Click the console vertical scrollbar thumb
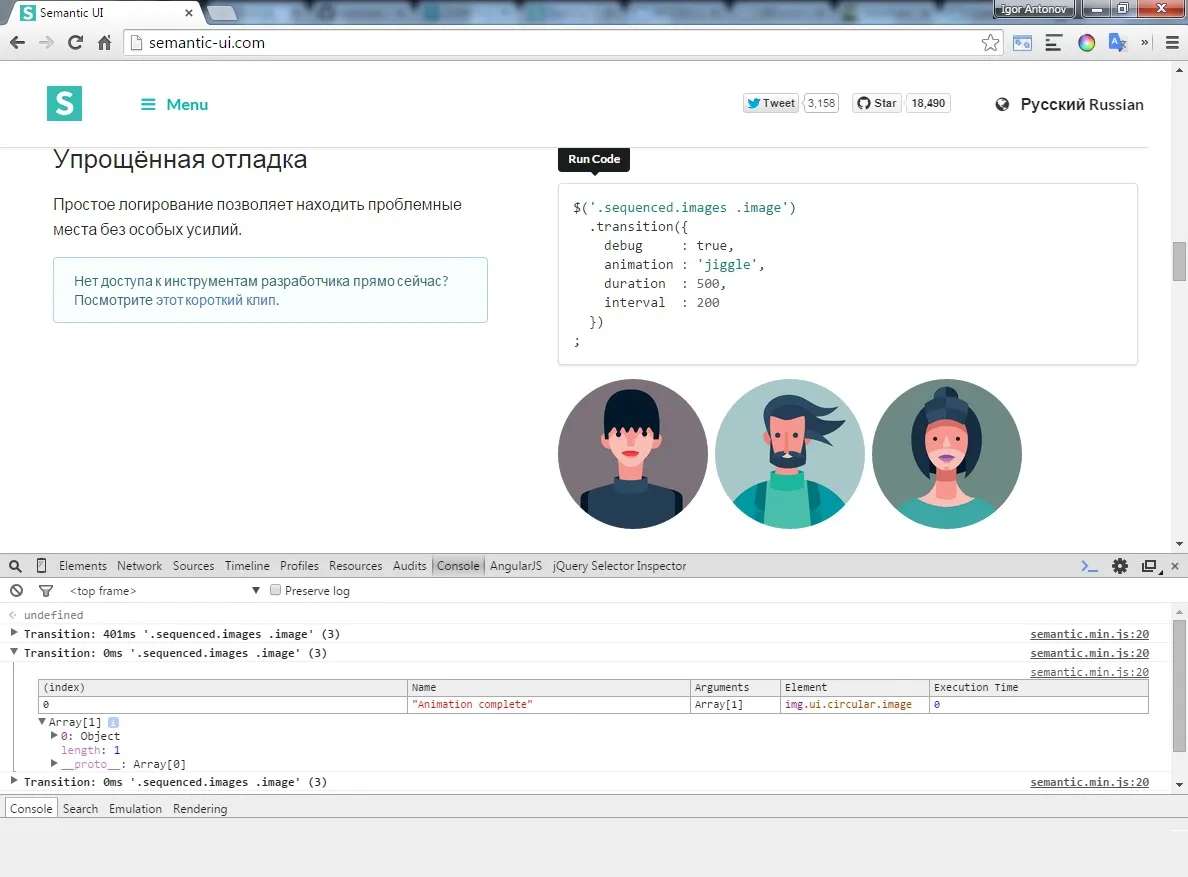 pyautogui.click(x=1179, y=686)
